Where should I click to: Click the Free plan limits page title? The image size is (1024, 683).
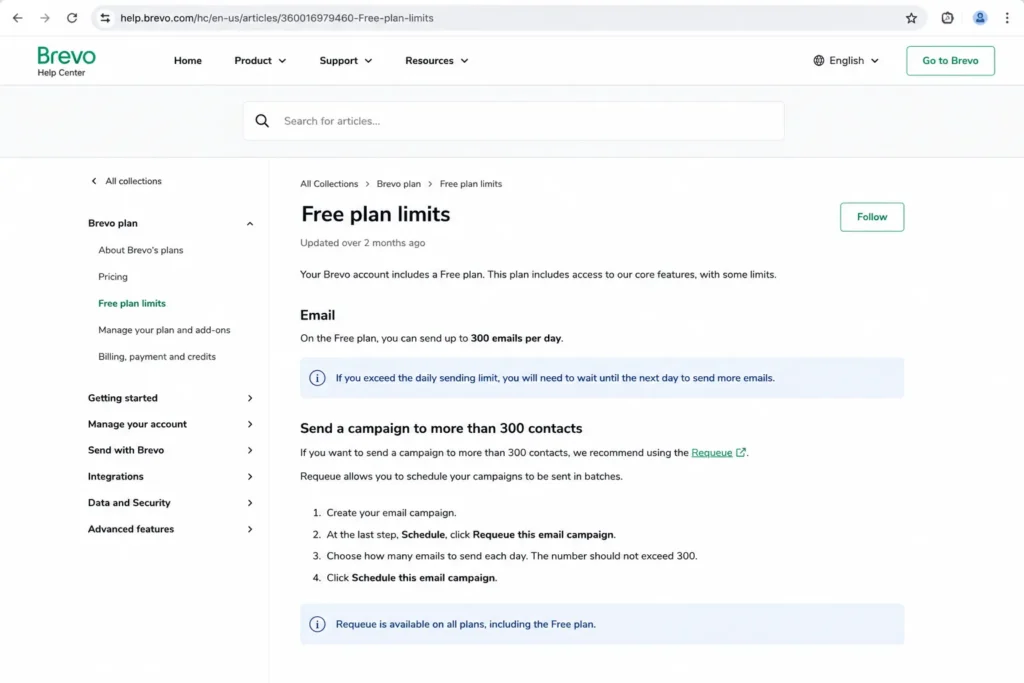point(376,214)
